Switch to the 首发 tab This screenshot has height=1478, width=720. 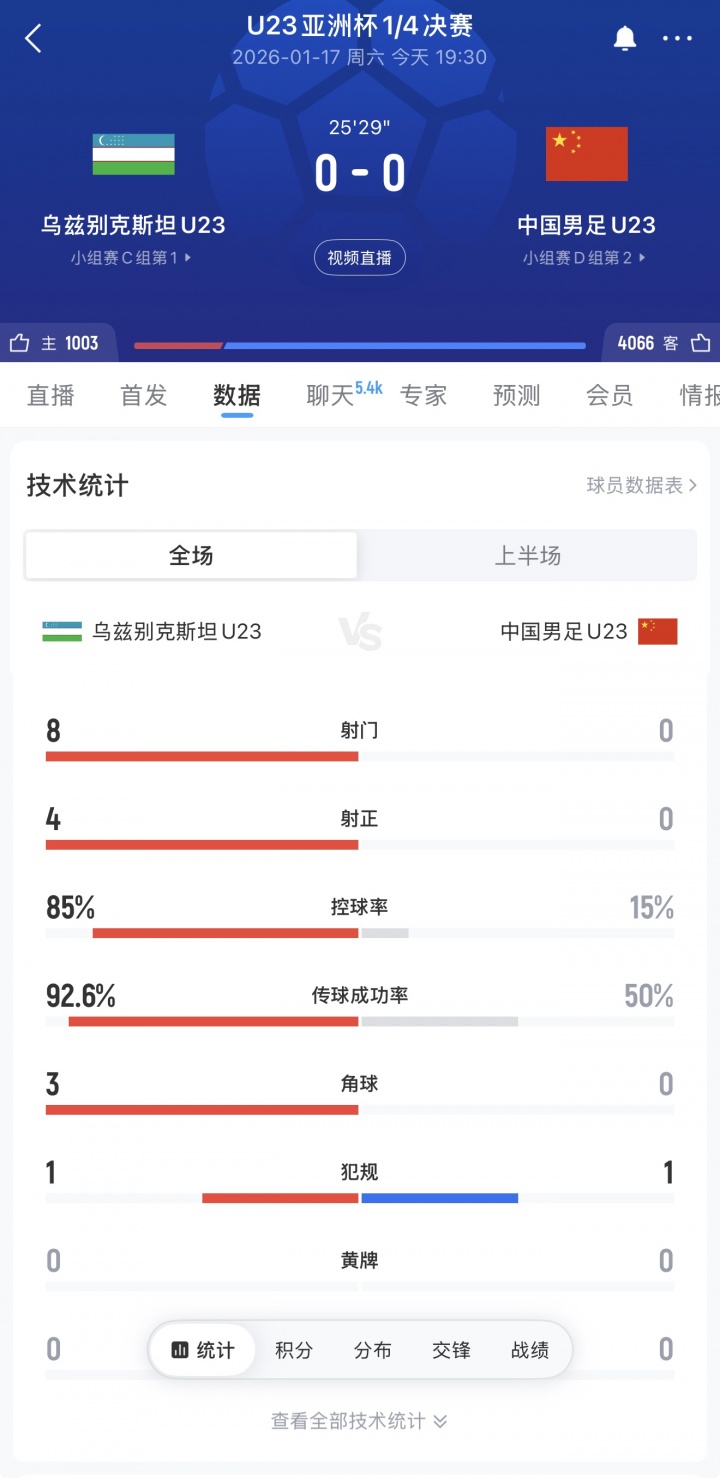coord(143,395)
